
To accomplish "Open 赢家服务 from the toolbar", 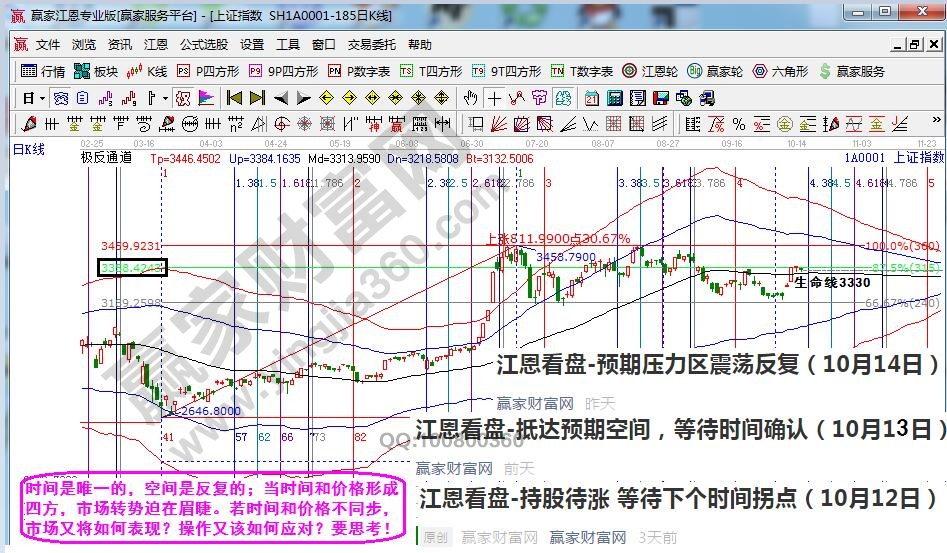I will 851,71.
